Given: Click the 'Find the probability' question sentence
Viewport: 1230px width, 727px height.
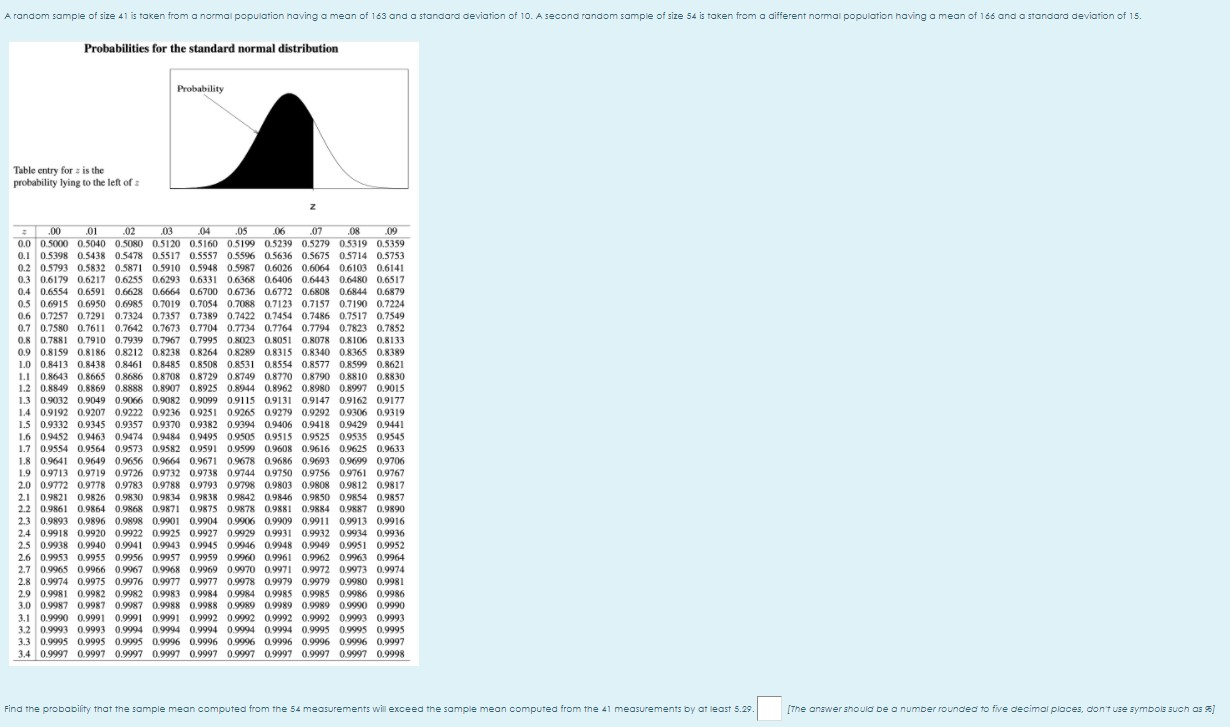Looking at the screenshot, I should [x=377, y=710].
